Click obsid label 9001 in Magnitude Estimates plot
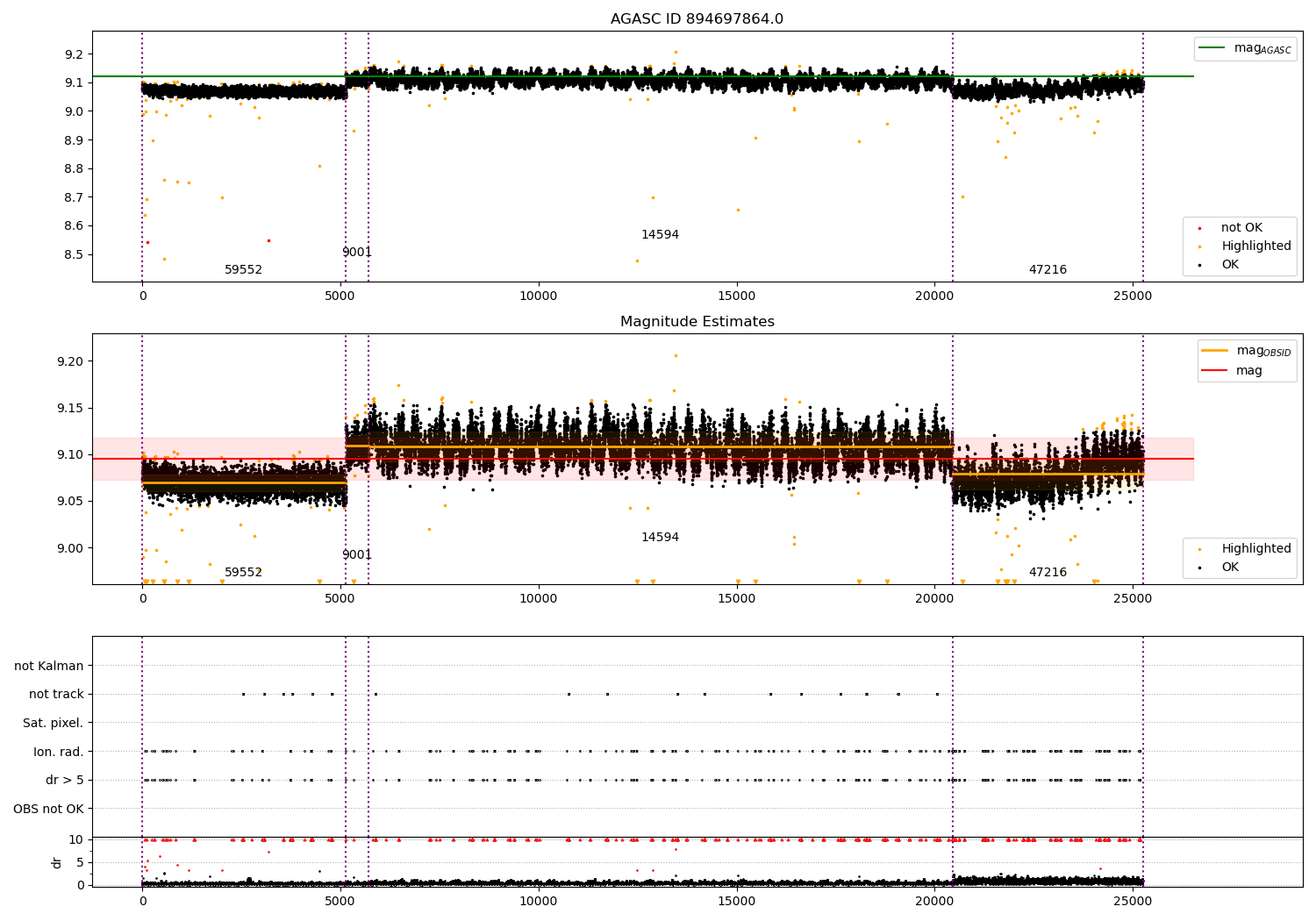Image resolution: width=1316 pixels, height=921 pixels. tap(356, 555)
